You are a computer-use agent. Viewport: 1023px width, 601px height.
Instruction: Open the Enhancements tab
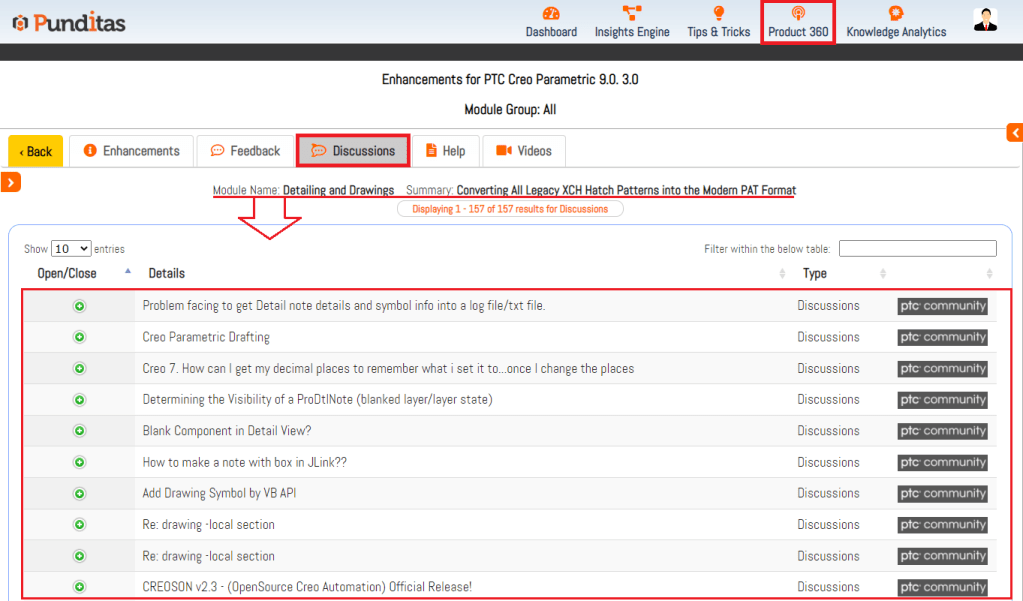[x=132, y=151]
